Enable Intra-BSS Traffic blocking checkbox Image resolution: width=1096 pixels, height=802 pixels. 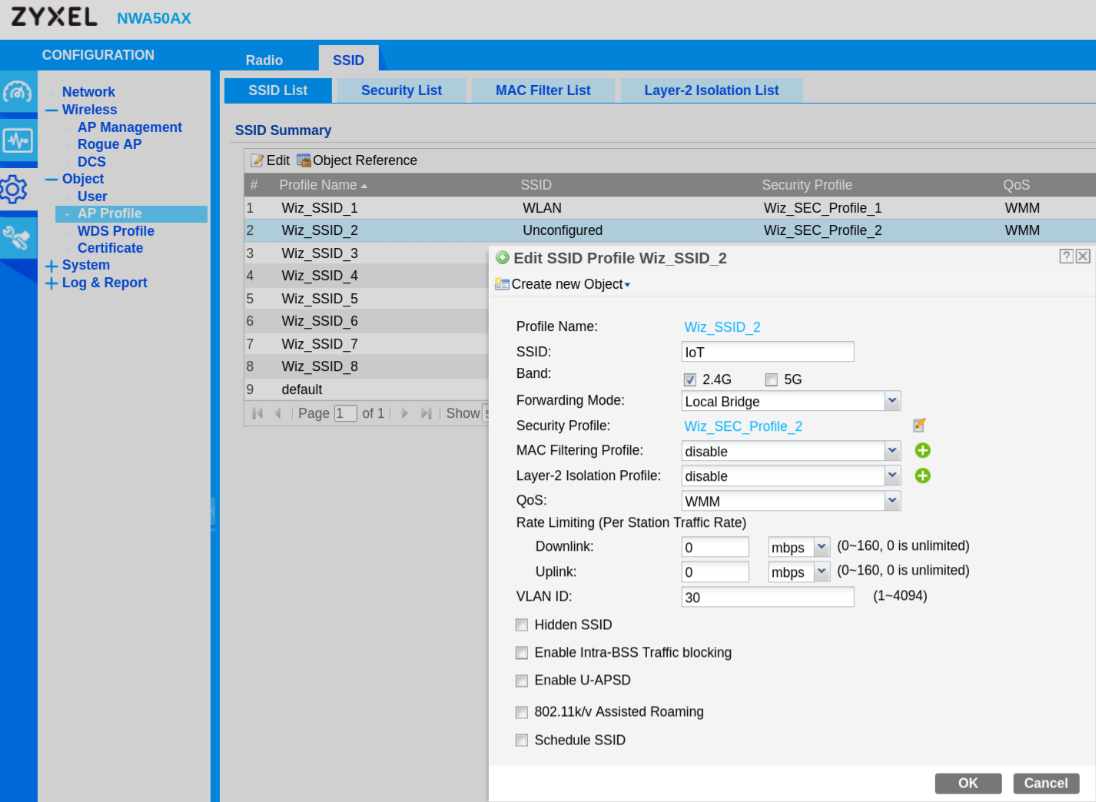pos(521,652)
